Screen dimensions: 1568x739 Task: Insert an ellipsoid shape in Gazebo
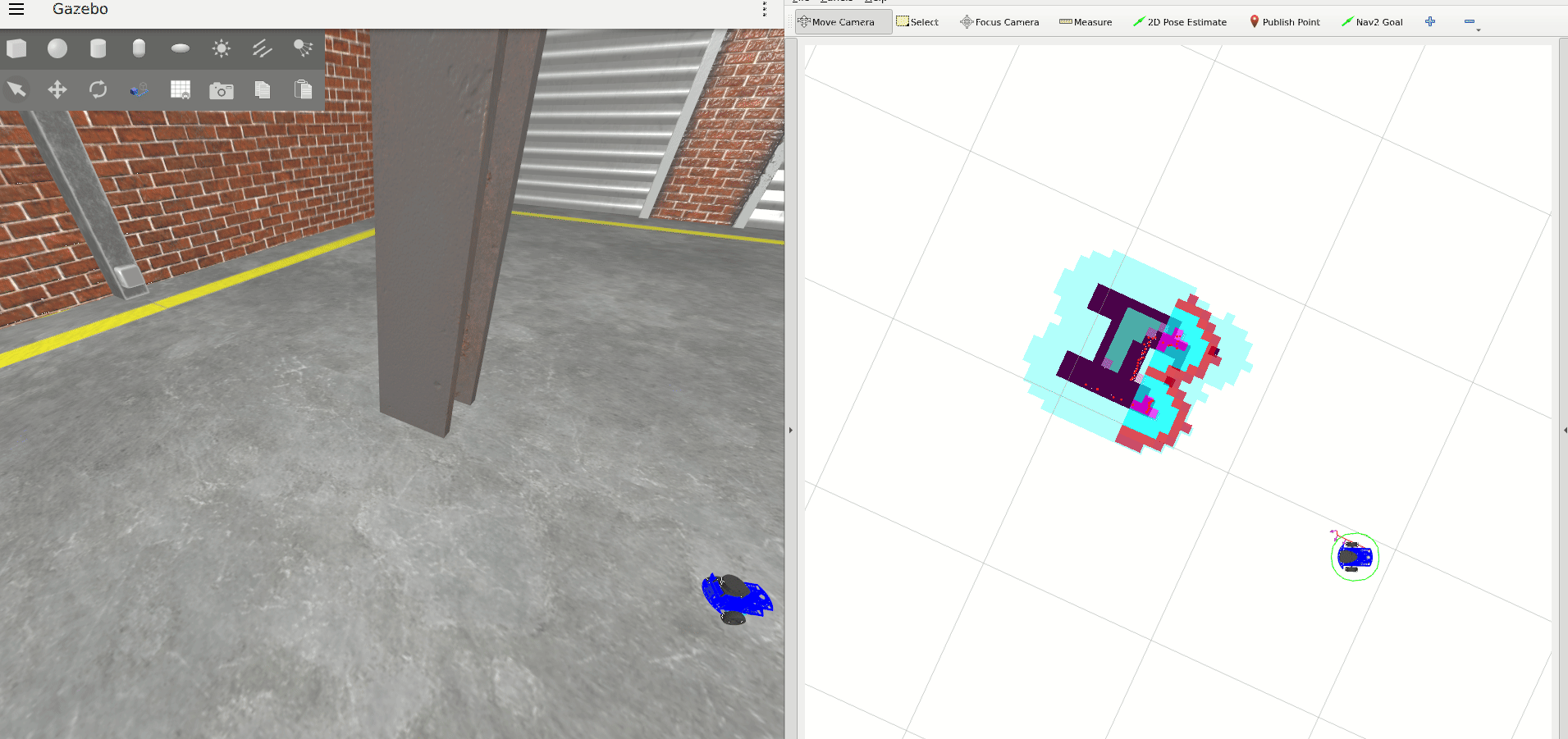[x=181, y=48]
